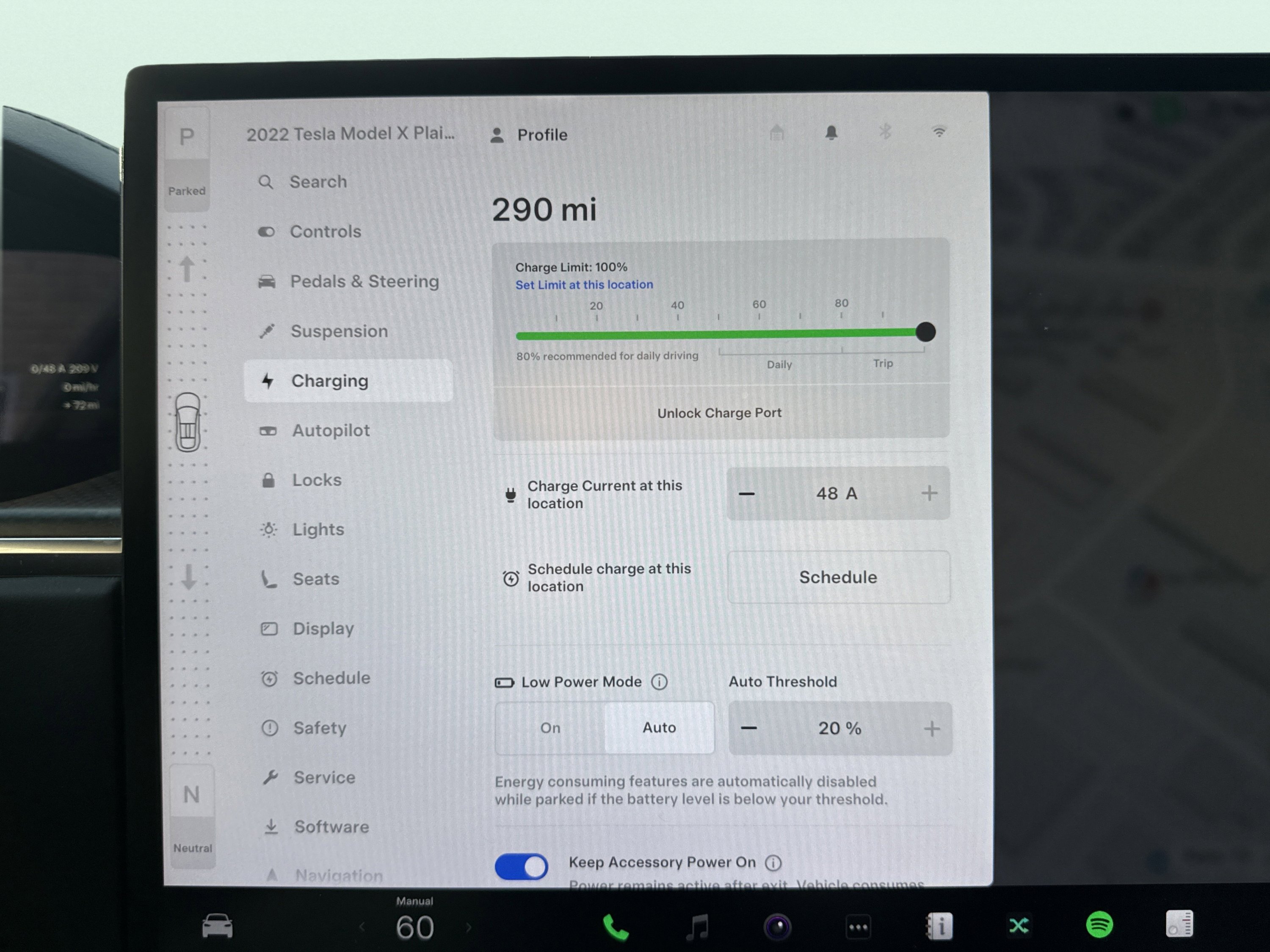
Task: Tap the Wi-Fi signal icon
Action: (939, 132)
